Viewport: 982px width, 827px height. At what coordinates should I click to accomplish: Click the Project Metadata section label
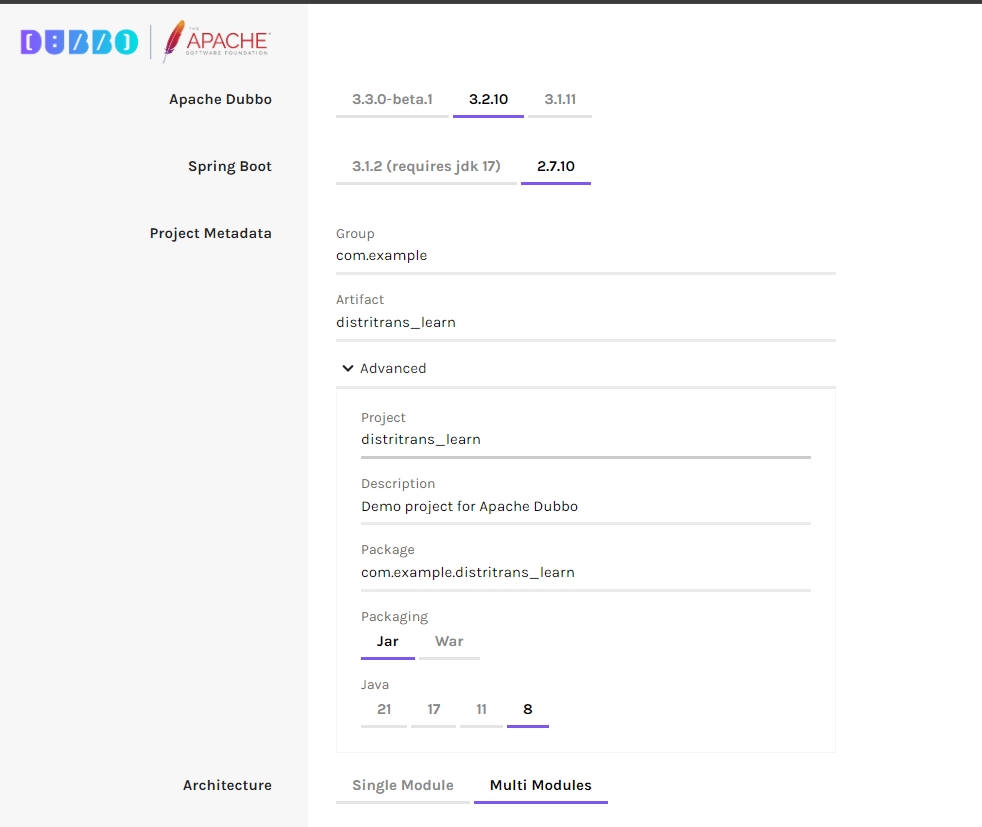[x=210, y=234]
